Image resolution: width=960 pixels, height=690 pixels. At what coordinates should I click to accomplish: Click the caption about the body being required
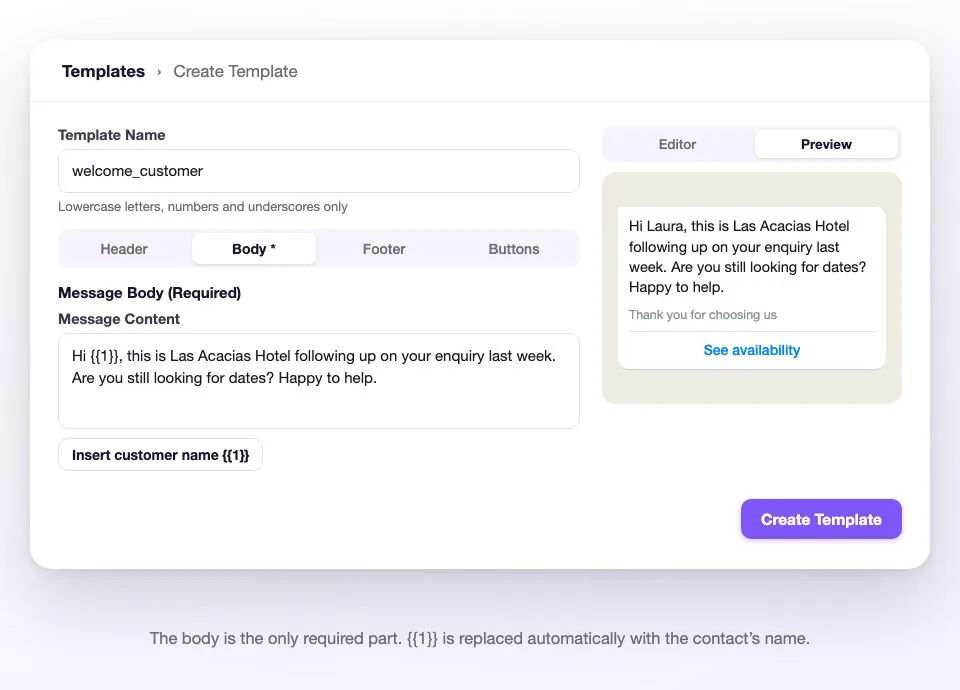(x=479, y=639)
